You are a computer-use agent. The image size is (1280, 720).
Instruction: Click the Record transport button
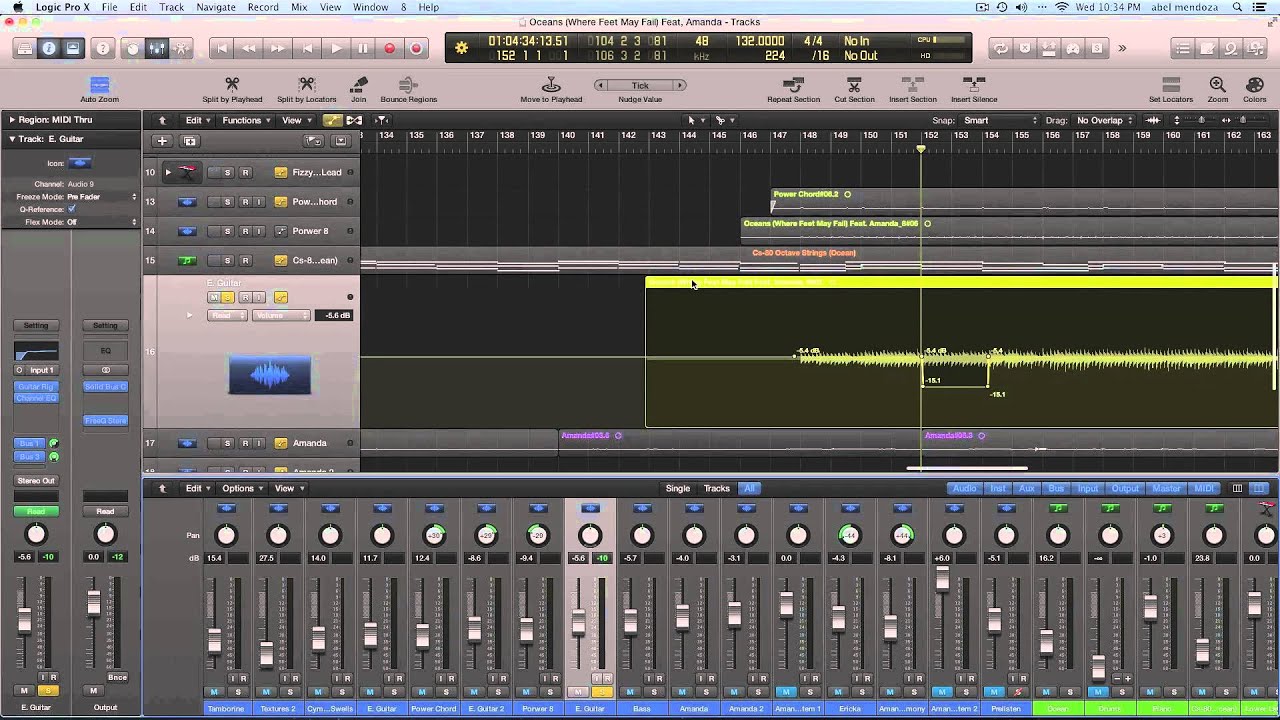tap(390, 48)
